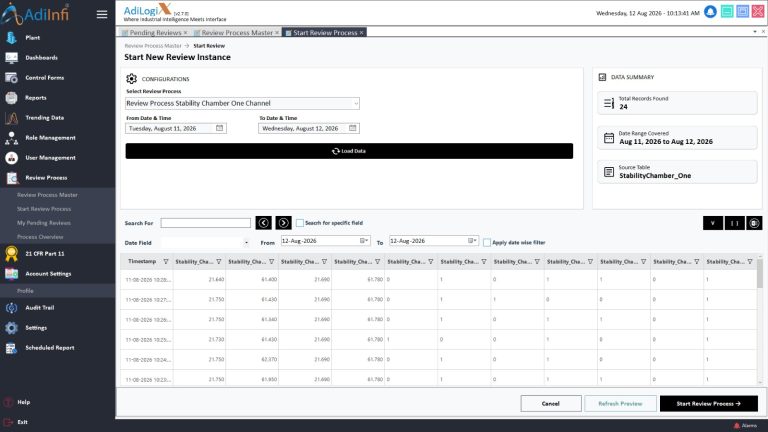The image size is (768, 432).
Task: Switch to the Review Process Master tab
Action: click(237, 33)
